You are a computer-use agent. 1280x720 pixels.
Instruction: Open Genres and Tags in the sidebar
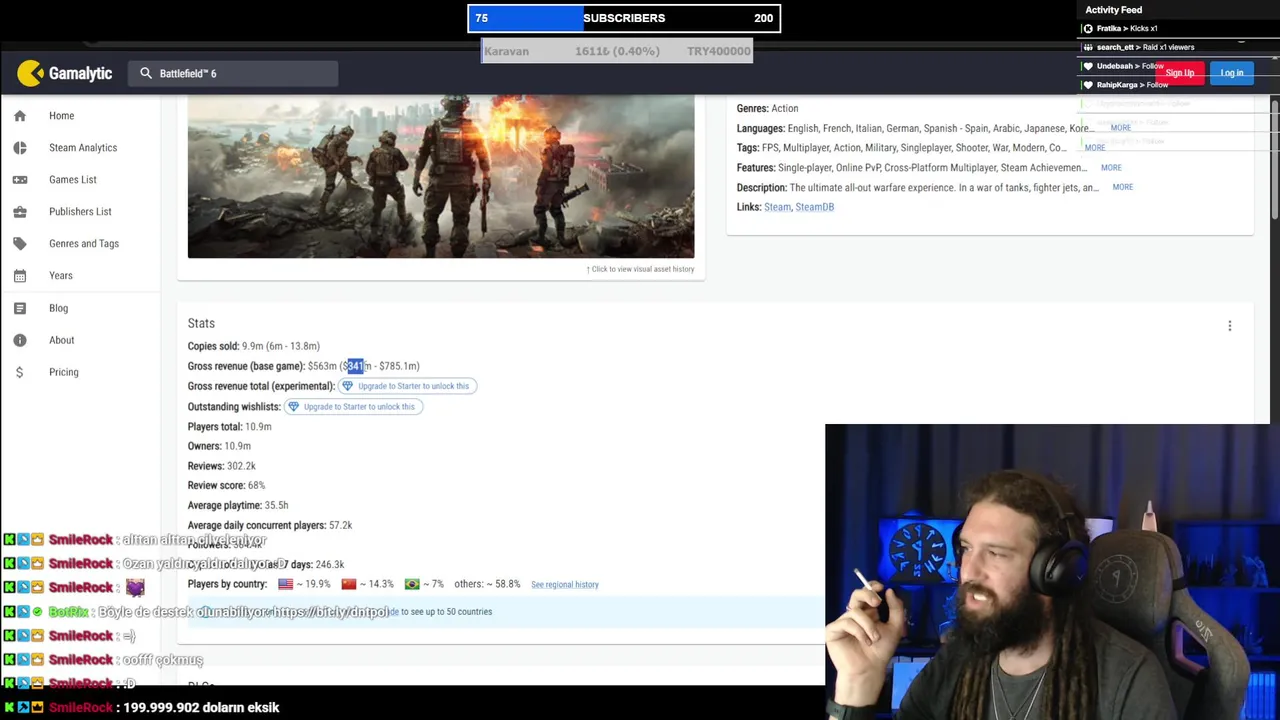84,244
